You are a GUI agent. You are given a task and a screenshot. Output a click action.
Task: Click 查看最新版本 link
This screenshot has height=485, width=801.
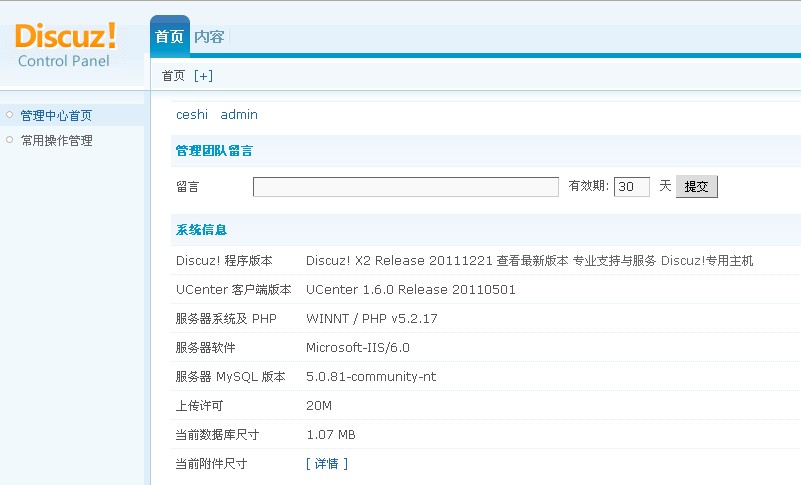tap(532, 261)
